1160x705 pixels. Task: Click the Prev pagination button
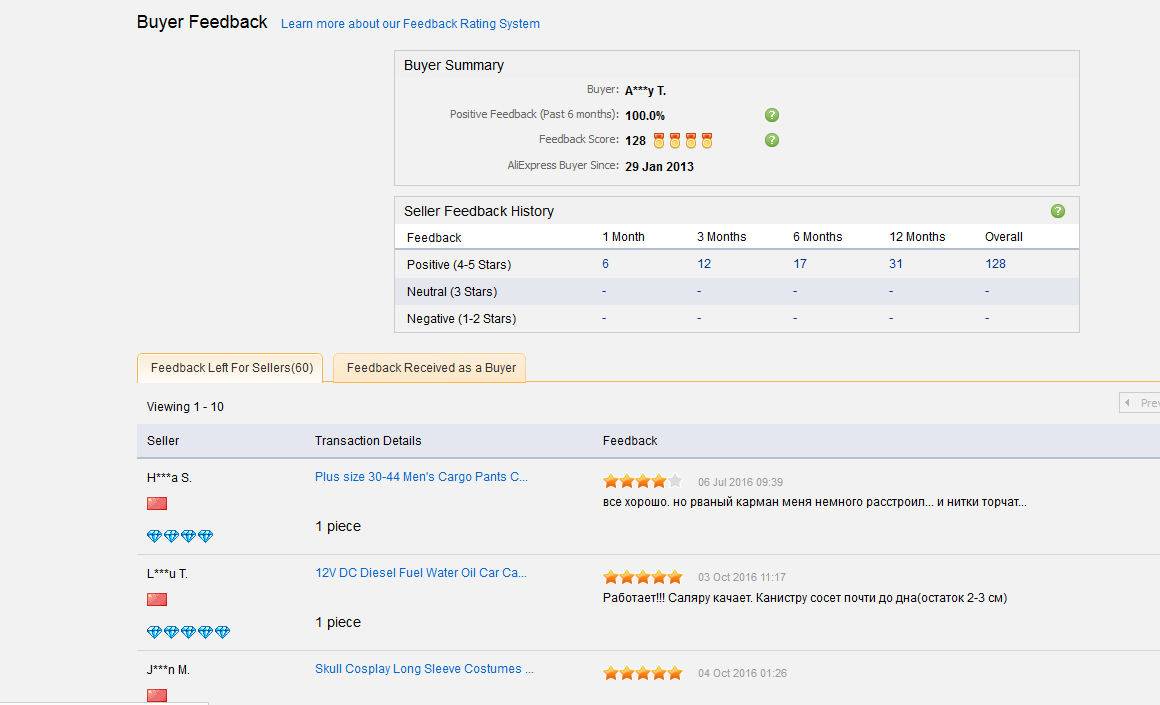[x=1140, y=403]
